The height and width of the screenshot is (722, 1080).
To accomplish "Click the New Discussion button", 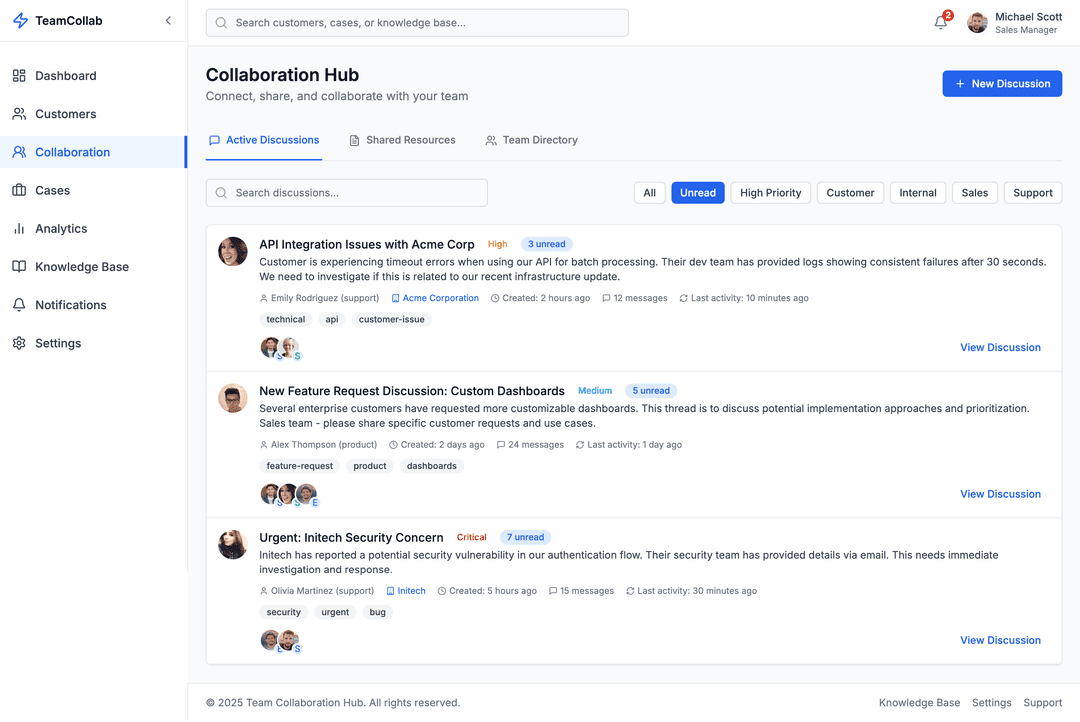I will [x=1001, y=84].
